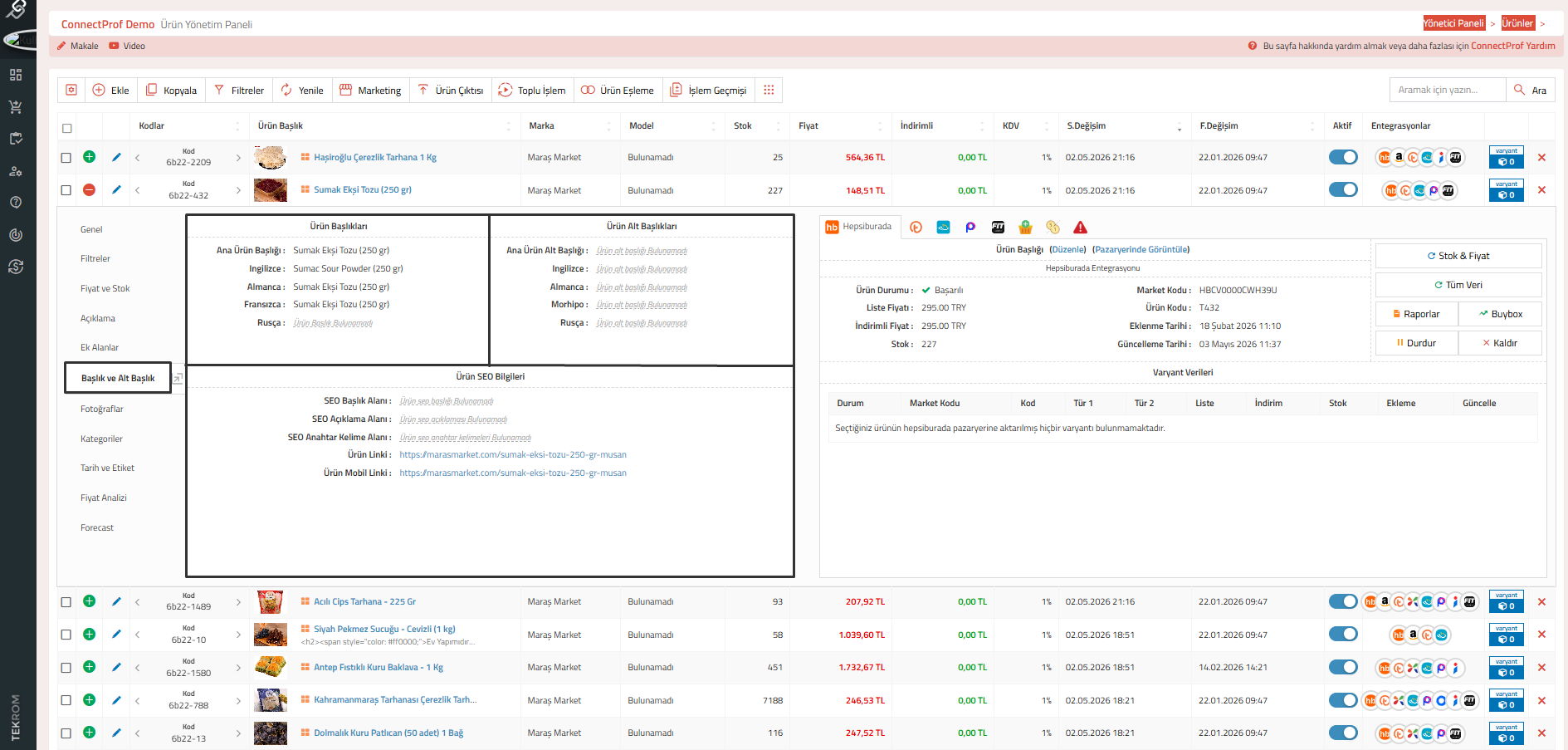Expand the Kahramanmaraş Tarhanası row with green plus
Viewport: 1568px width, 750px height.
coord(89,699)
